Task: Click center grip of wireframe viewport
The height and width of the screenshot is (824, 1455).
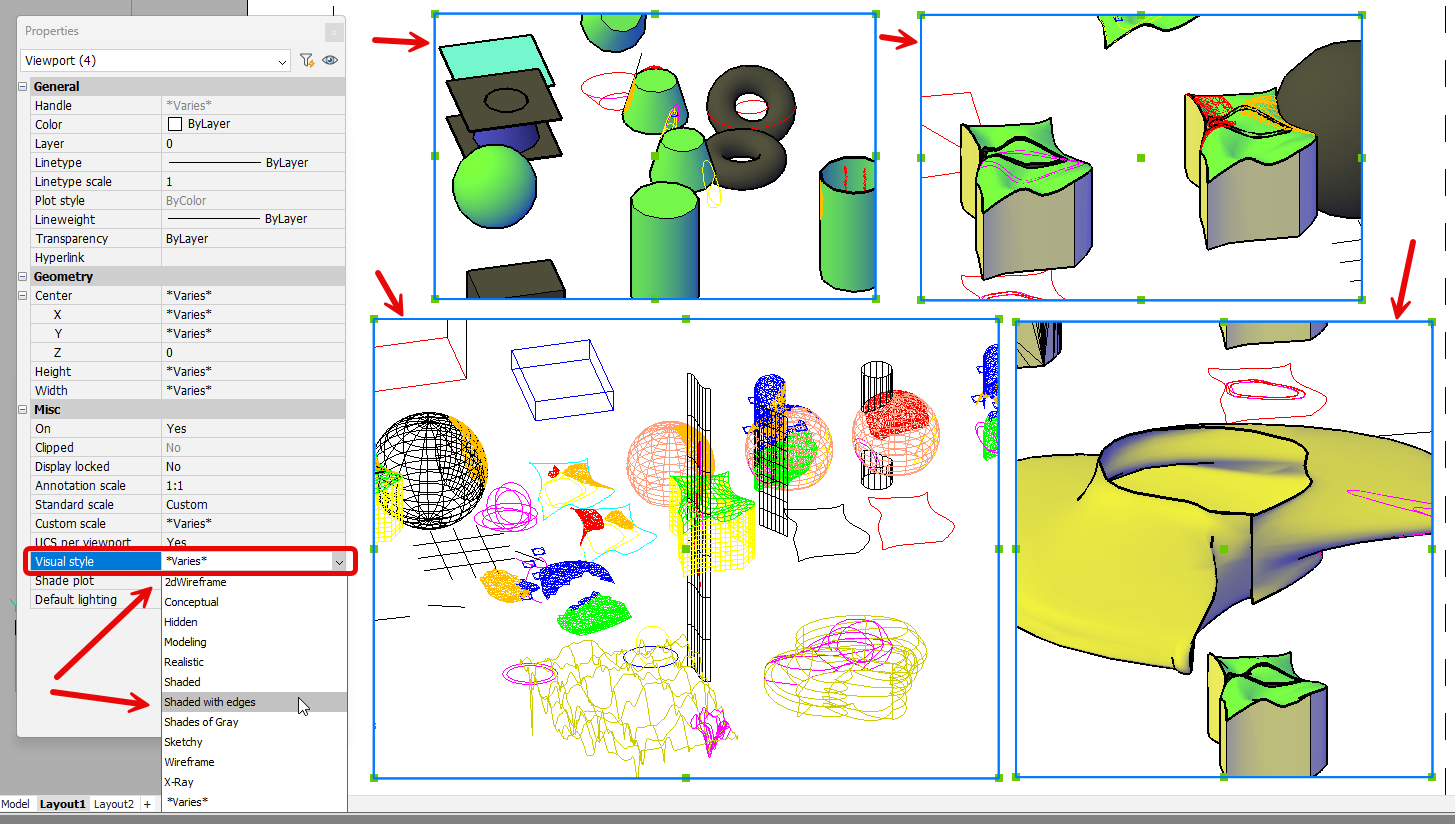Action: 686,549
